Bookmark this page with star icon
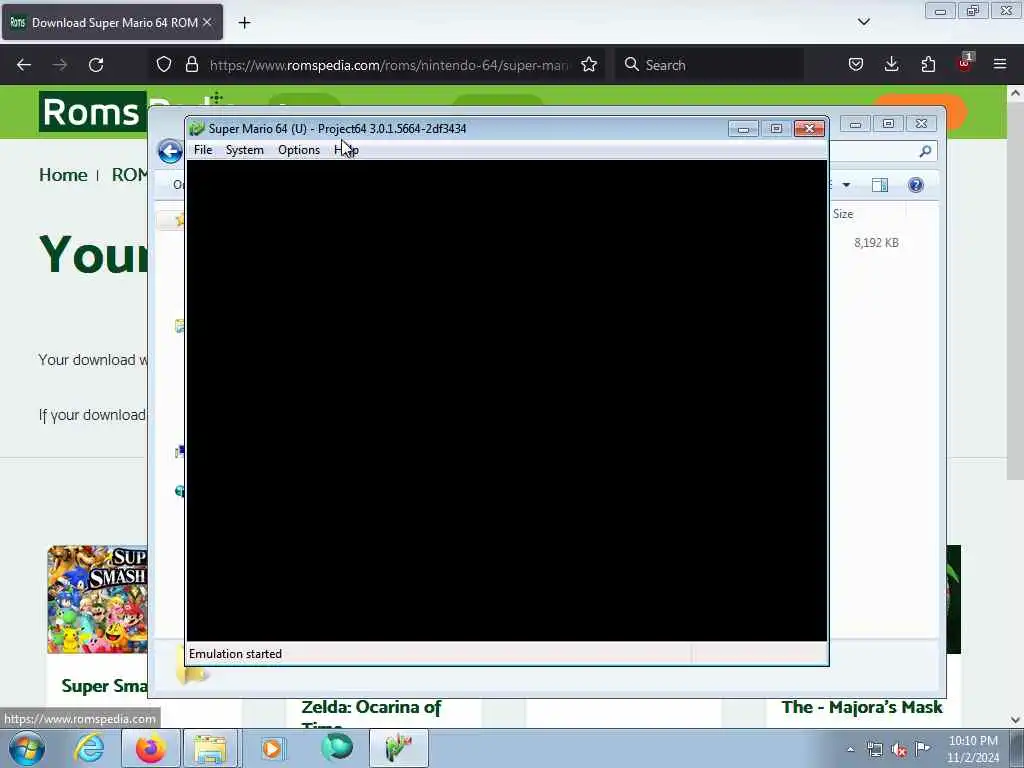The height and width of the screenshot is (768, 1024). pos(589,65)
